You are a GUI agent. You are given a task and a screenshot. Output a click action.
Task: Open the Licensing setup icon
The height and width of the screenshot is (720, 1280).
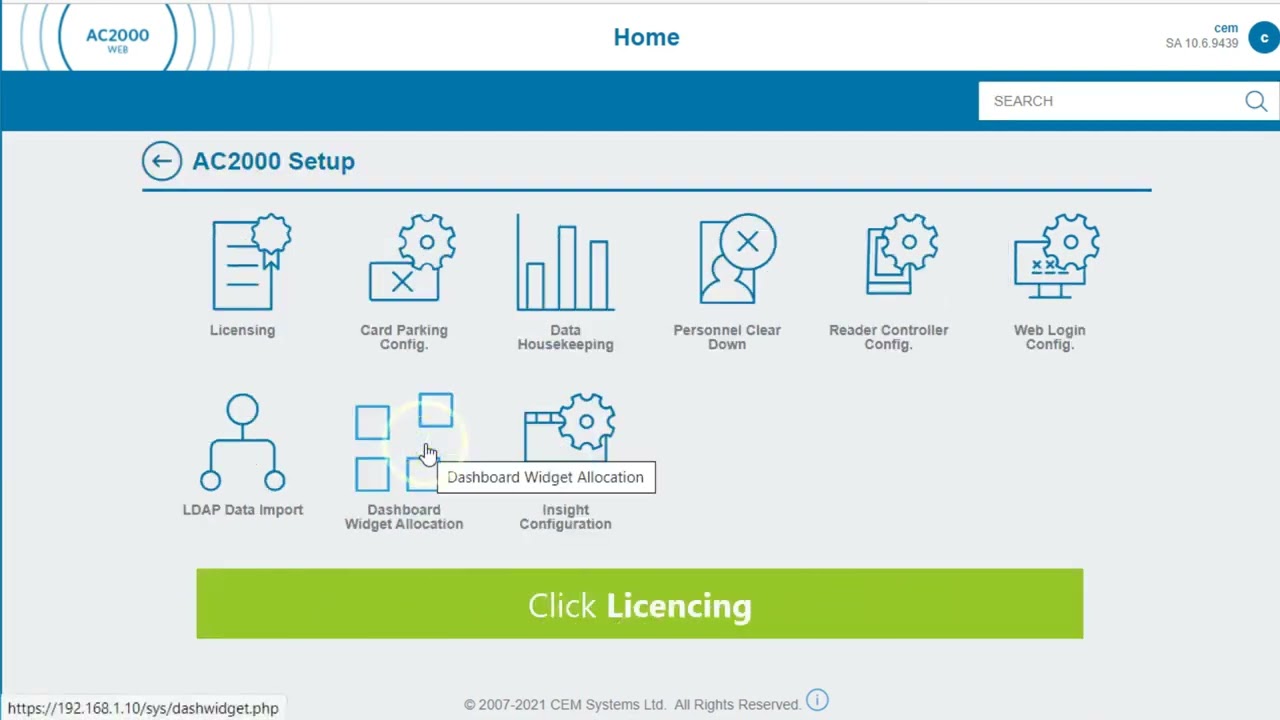(x=251, y=262)
